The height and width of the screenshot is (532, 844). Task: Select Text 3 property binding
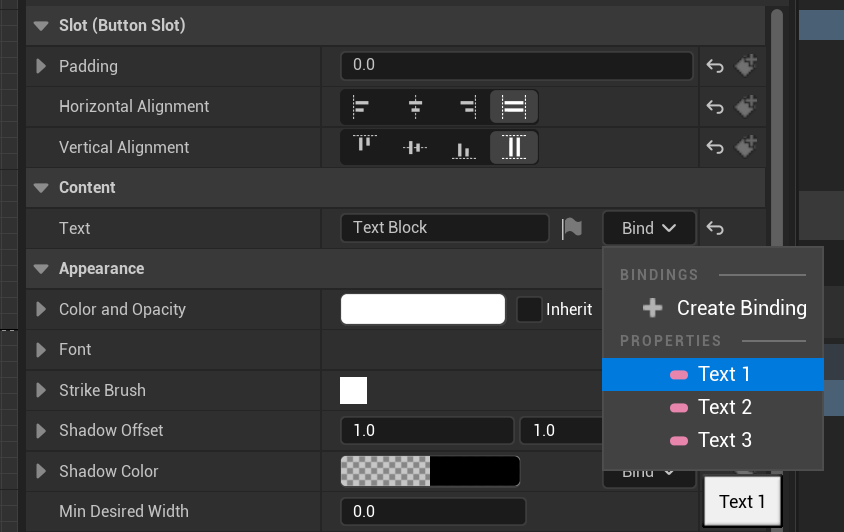(712, 440)
